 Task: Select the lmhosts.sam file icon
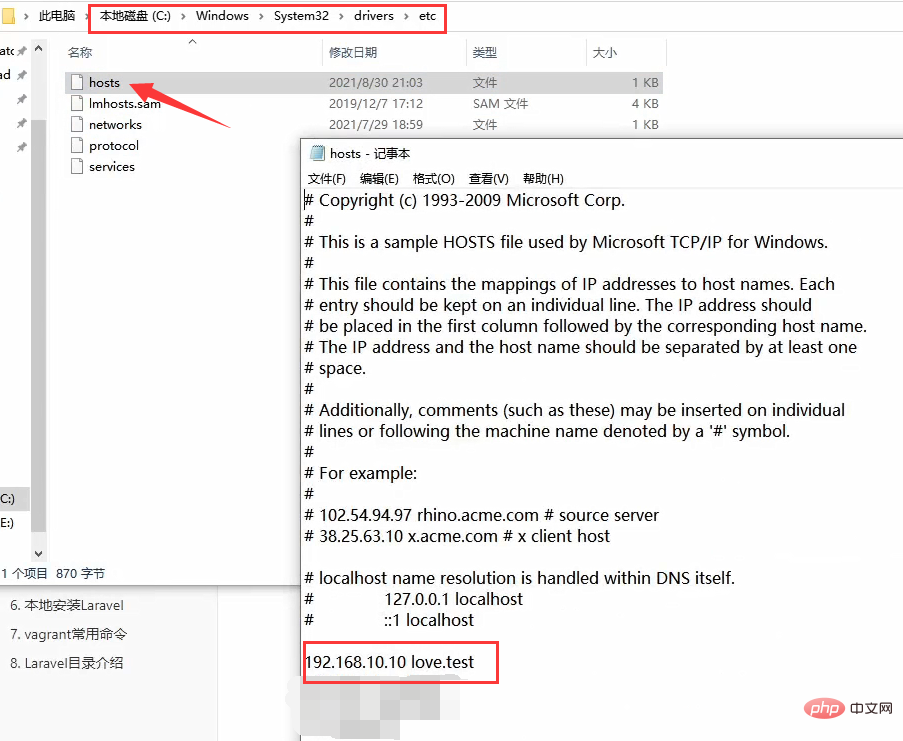(x=78, y=104)
